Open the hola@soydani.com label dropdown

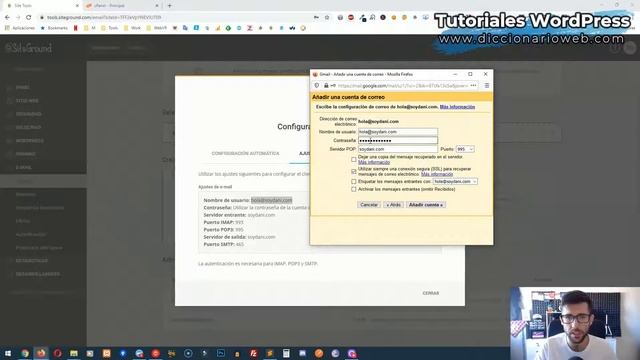tap(455, 182)
